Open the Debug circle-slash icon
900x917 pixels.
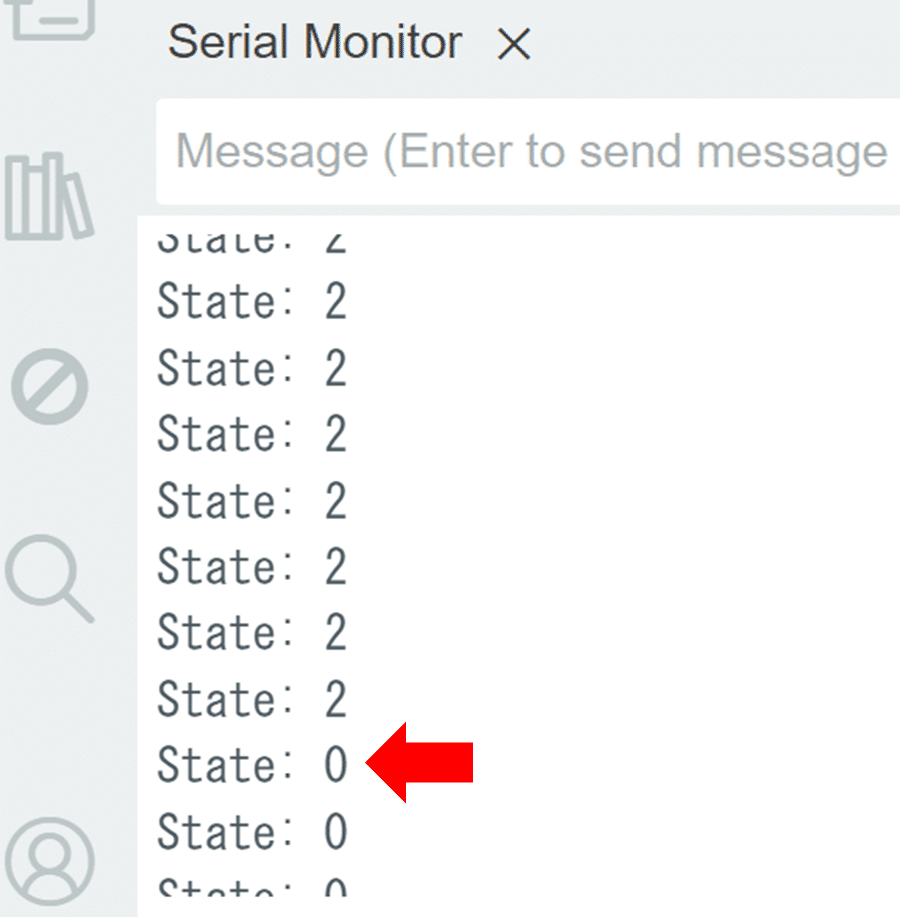point(50,387)
